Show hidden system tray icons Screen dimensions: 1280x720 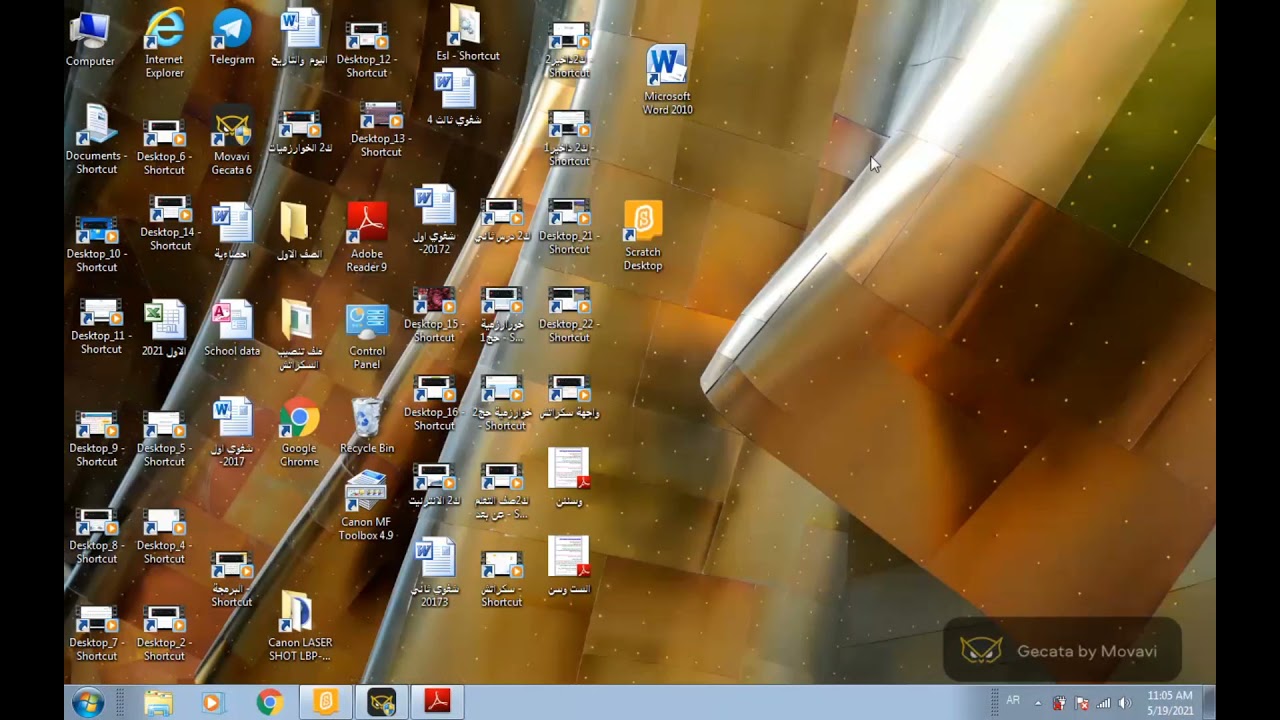tap(1037, 703)
